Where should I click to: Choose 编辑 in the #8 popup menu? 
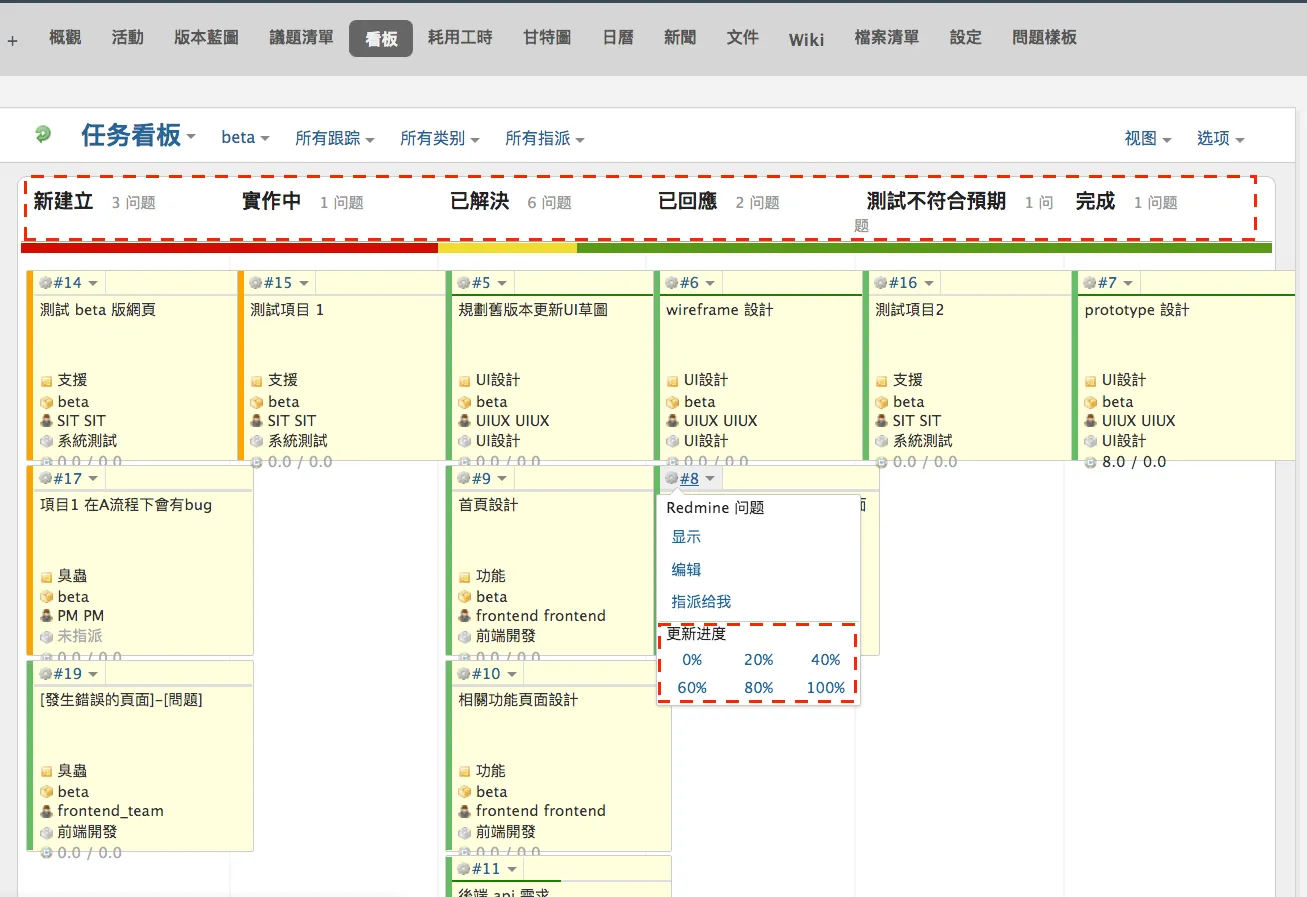(x=686, y=569)
